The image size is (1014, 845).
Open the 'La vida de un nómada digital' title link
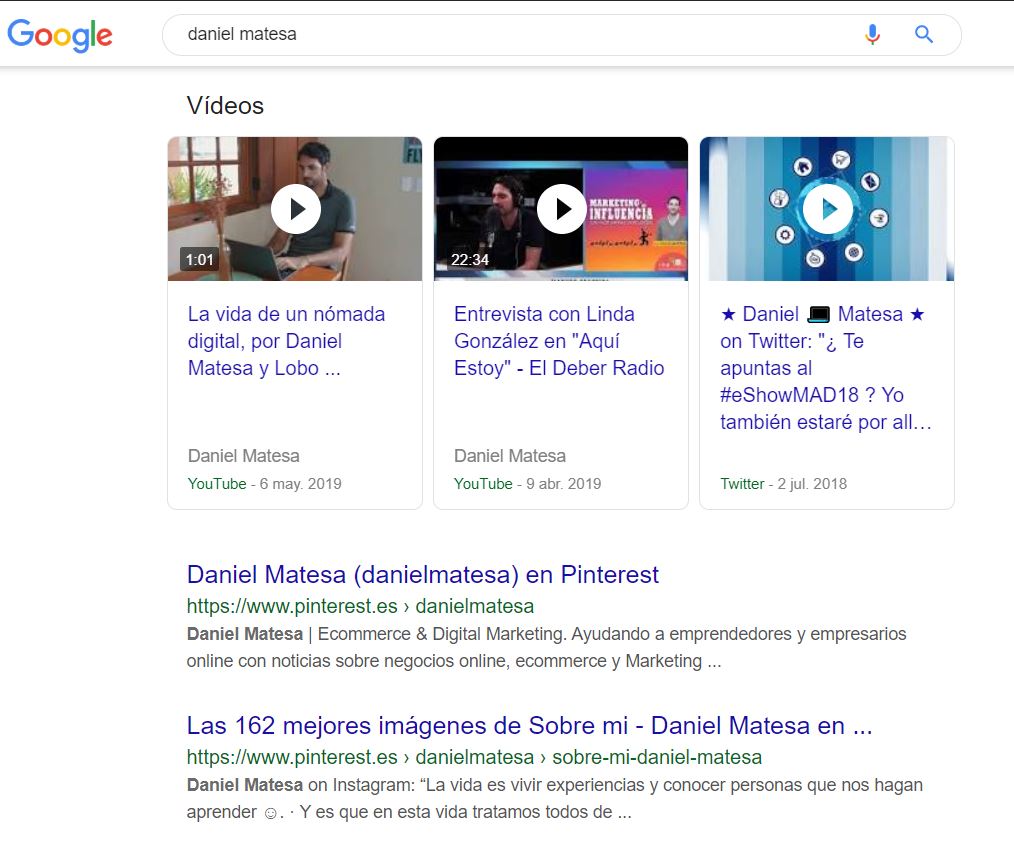pyautogui.click(x=286, y=341)
